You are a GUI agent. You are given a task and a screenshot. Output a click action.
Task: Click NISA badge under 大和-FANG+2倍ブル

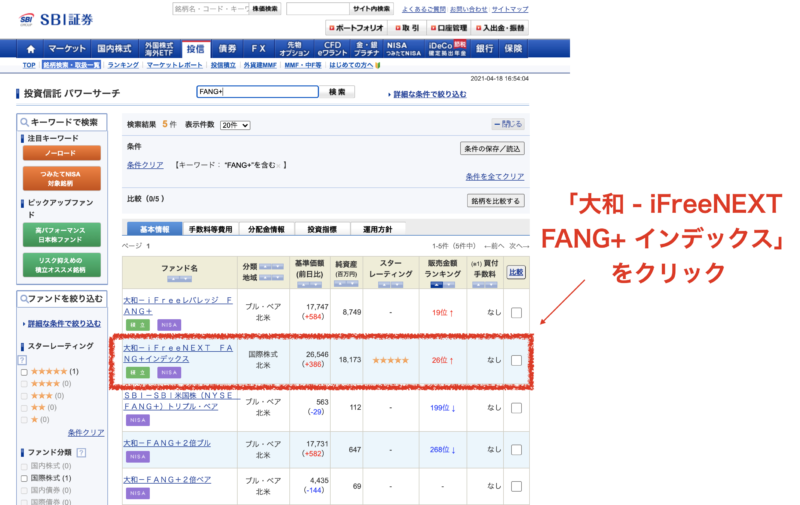(x=138, y=457)
